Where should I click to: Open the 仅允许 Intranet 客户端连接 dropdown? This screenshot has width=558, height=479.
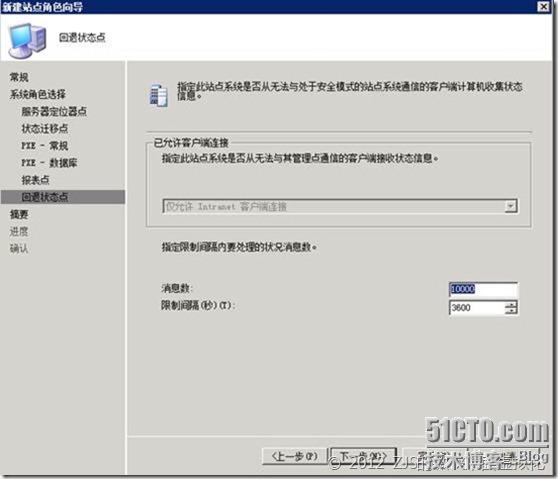coord(511,206)
